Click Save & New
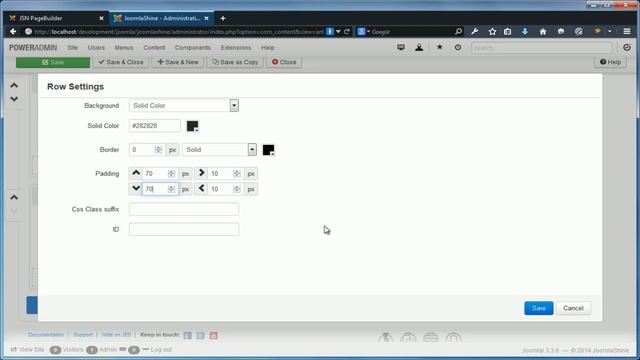640x360 pixels. coord(178,62)
